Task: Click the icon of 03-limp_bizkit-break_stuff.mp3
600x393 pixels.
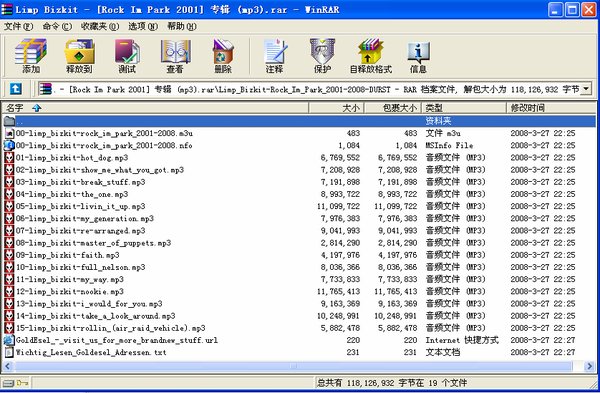Action: coord(9,182)
